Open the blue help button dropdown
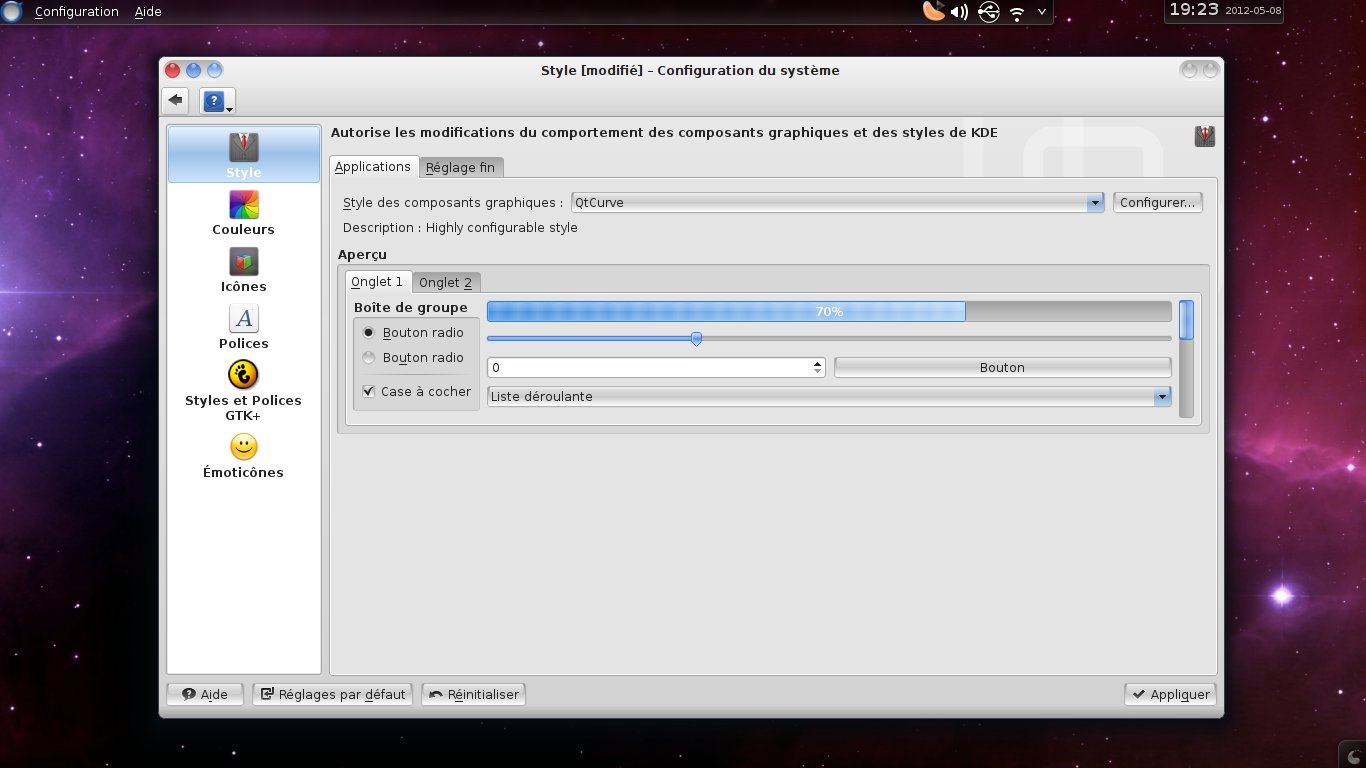 pyautogui.click(x=217, y=101)
